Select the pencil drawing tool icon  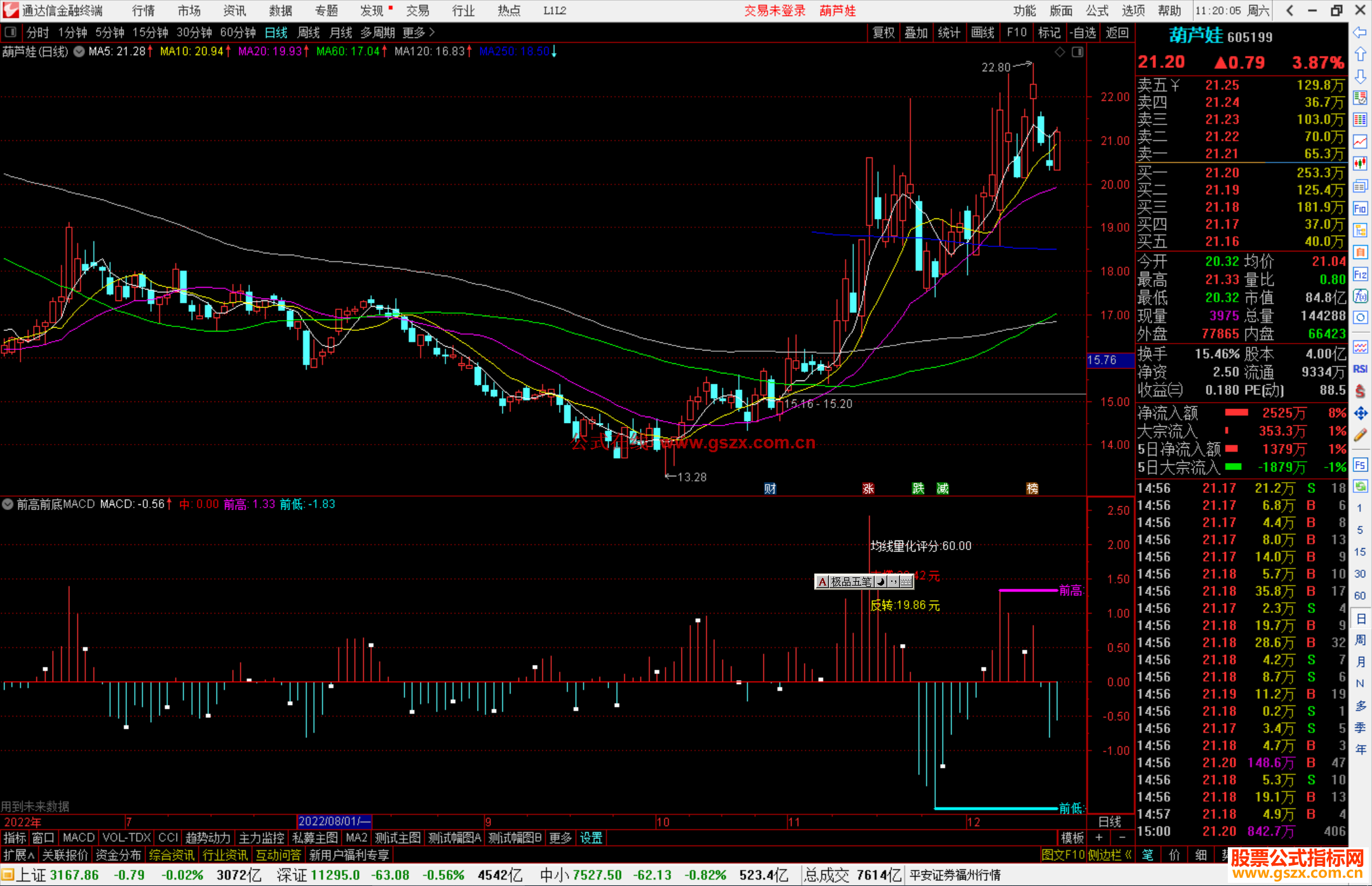[x=1360, y=436]
